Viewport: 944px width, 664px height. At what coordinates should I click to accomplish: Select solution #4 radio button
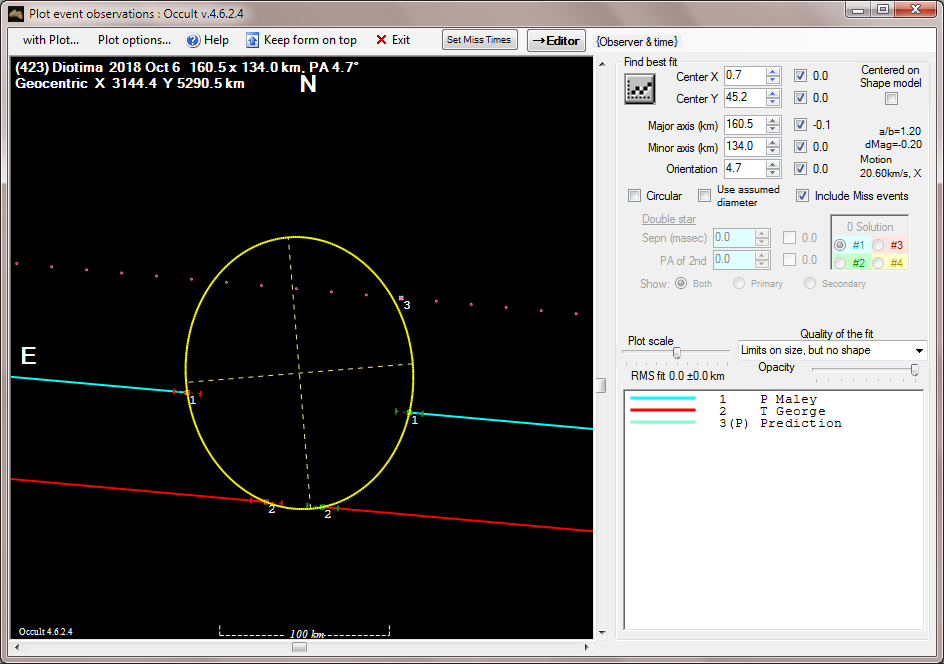point(878,263)
